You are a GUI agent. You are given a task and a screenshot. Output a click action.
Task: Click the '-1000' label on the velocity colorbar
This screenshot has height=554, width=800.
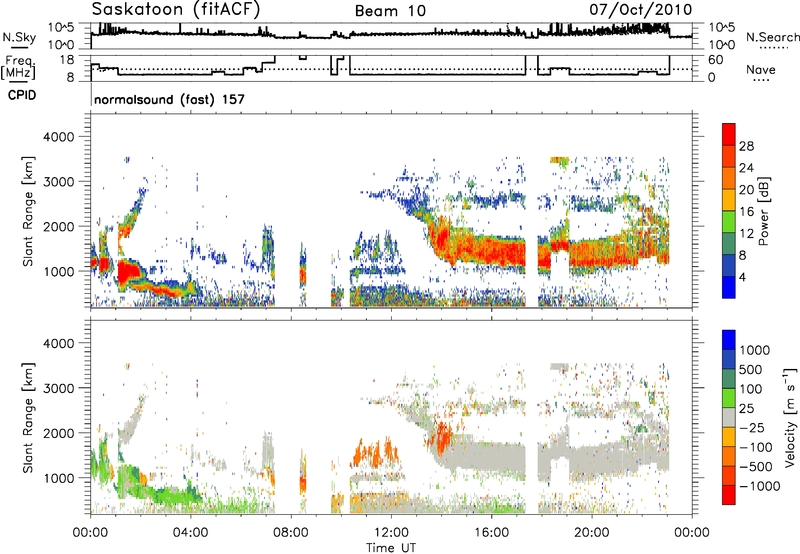coord(759,486)
